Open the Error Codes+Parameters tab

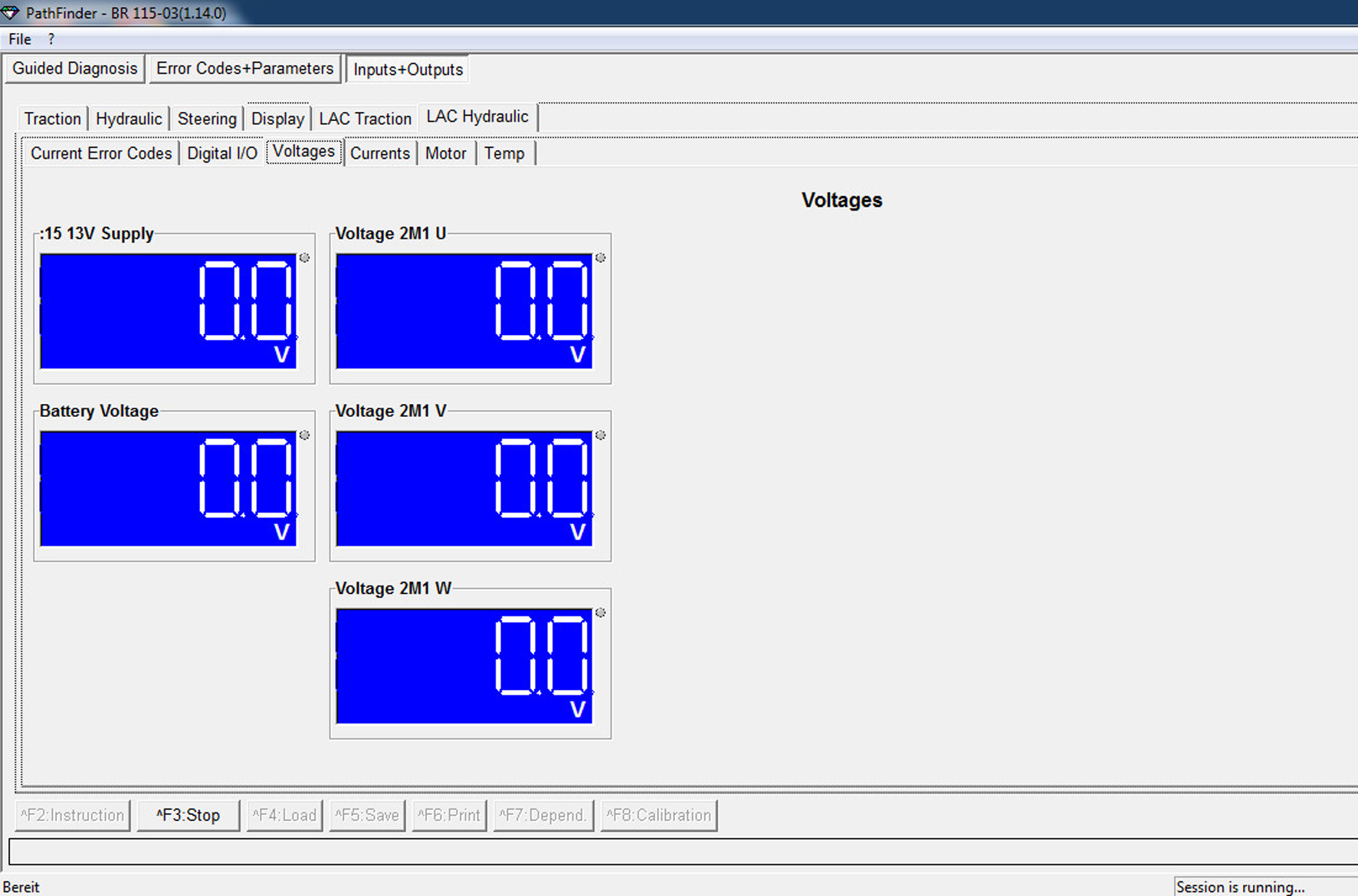click(x=244, y=69)
